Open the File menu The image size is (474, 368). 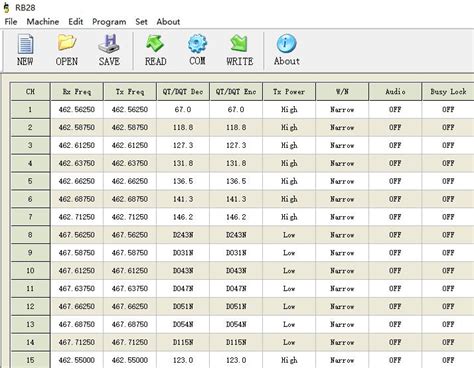(11, 22)
